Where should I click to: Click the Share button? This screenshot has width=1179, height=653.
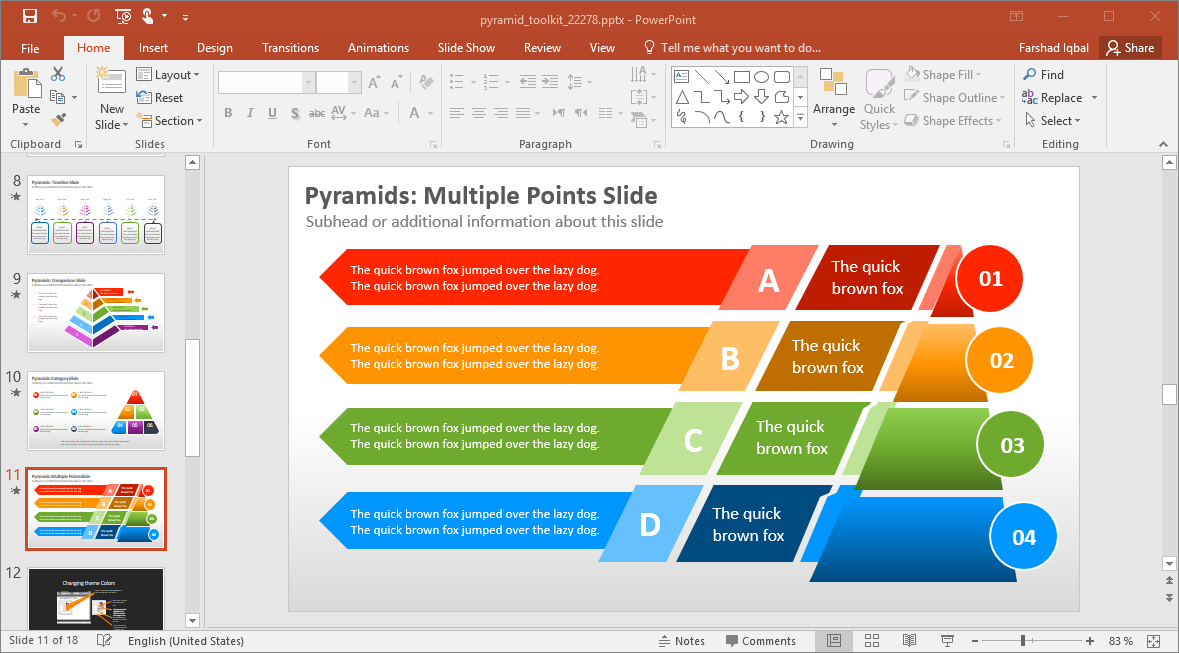[1129, 48]
